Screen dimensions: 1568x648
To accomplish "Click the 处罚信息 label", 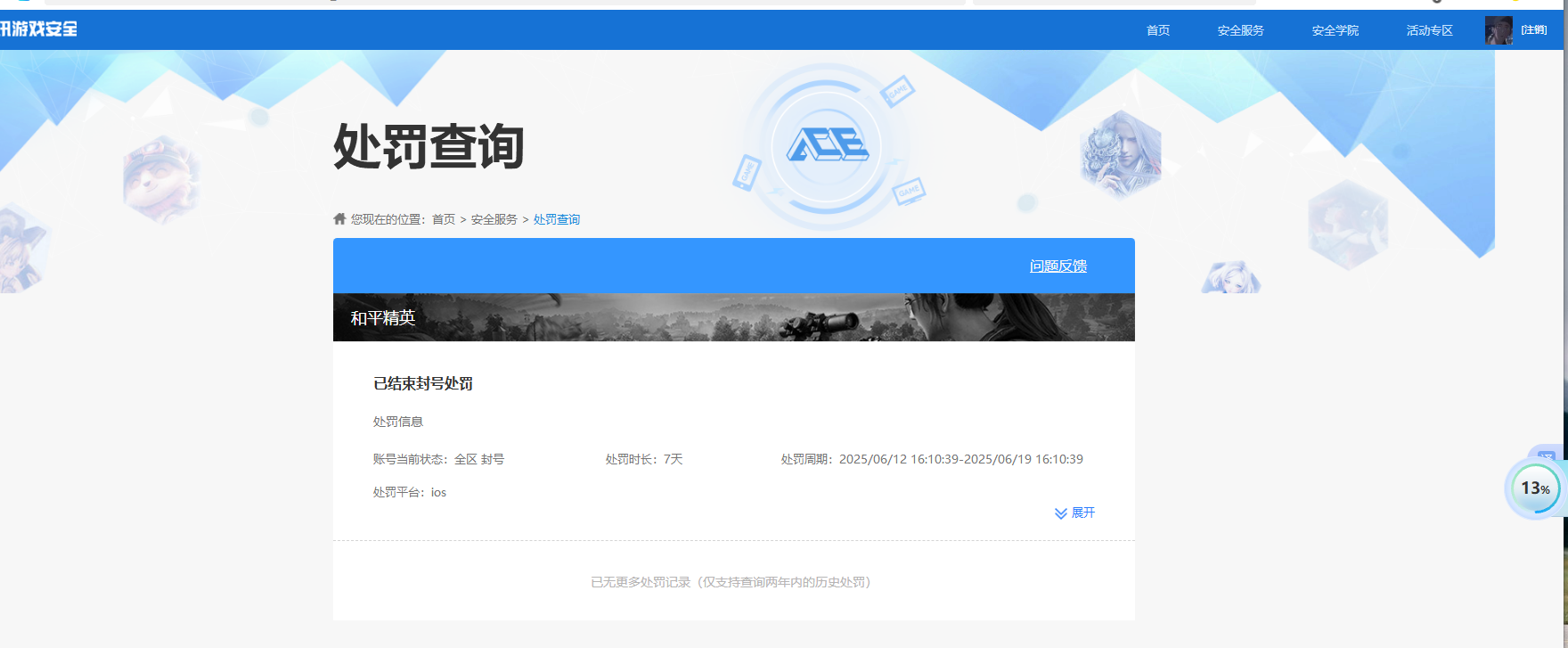I will (398, 422).
